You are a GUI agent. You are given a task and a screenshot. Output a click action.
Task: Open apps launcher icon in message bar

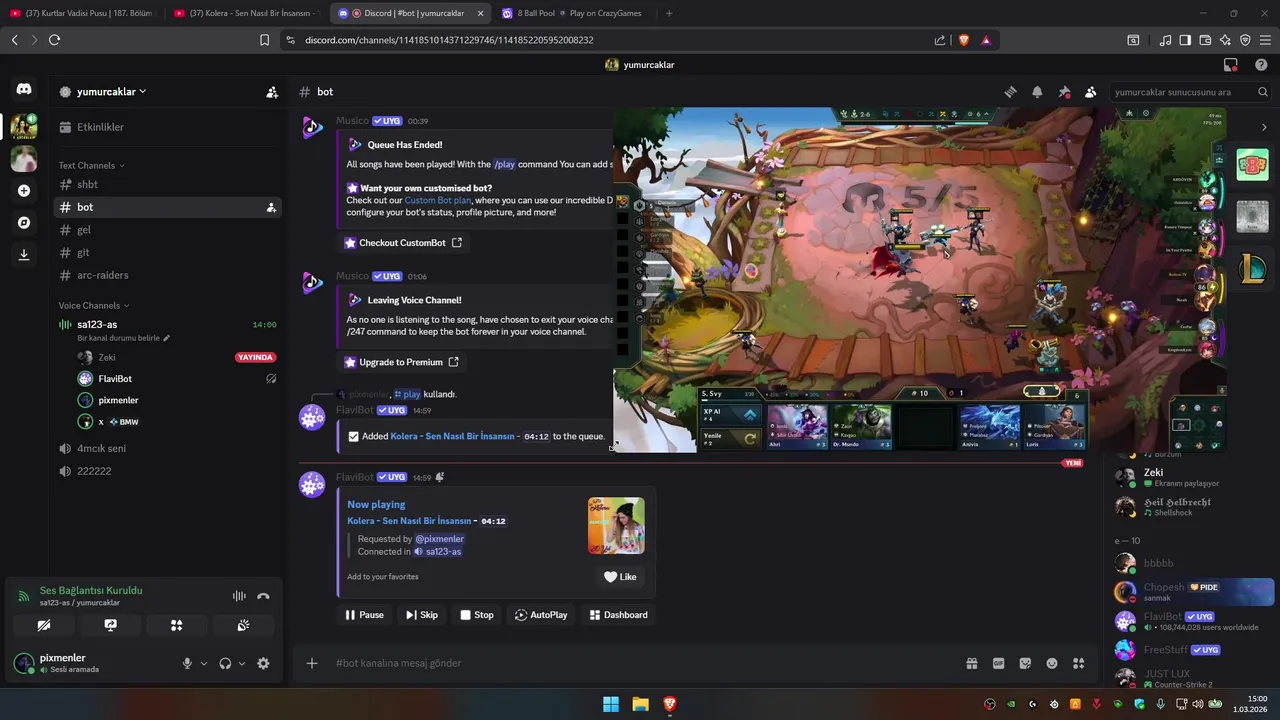coord(1079,663)
